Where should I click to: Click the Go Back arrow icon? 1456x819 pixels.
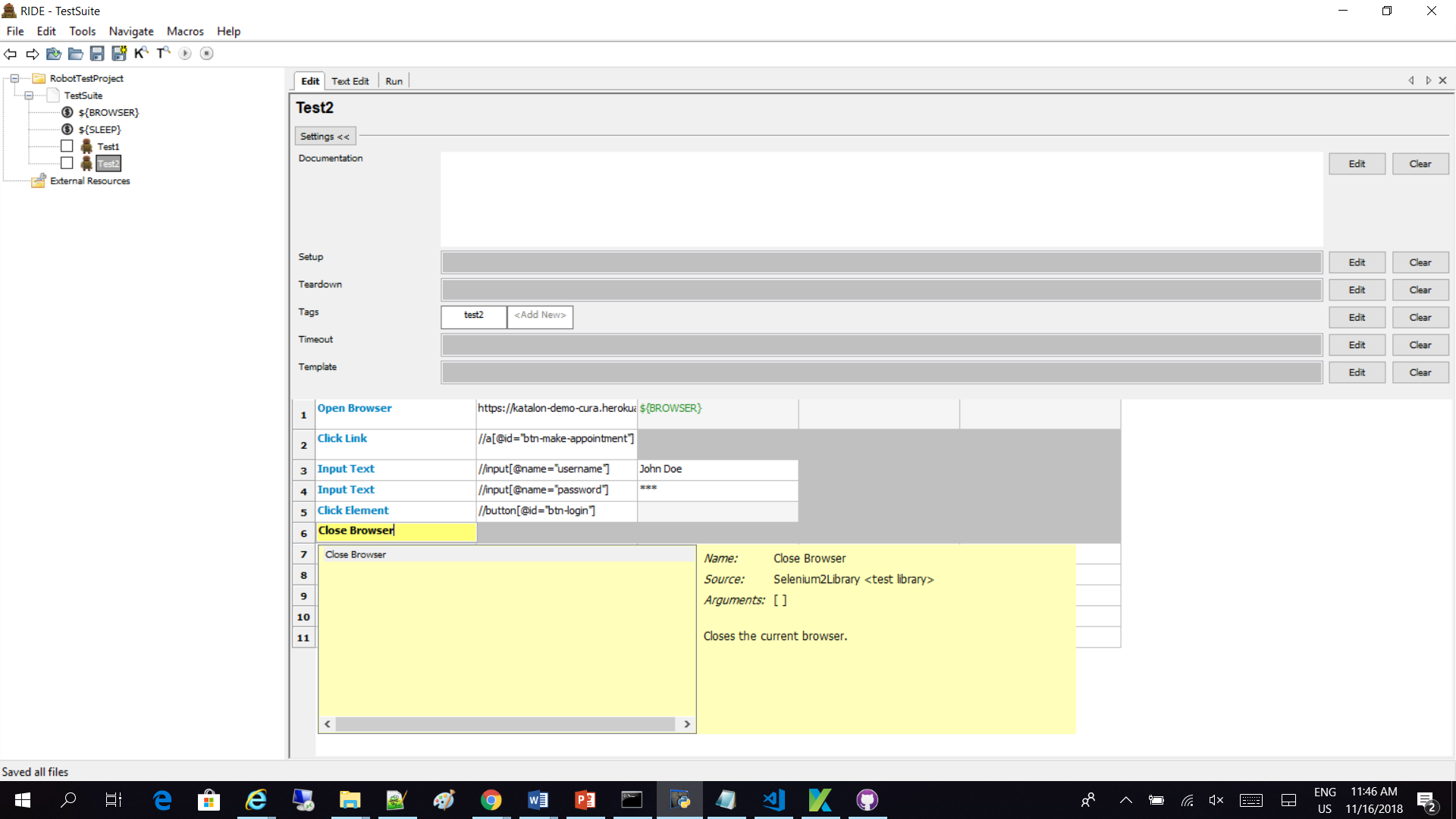point(11,54)
